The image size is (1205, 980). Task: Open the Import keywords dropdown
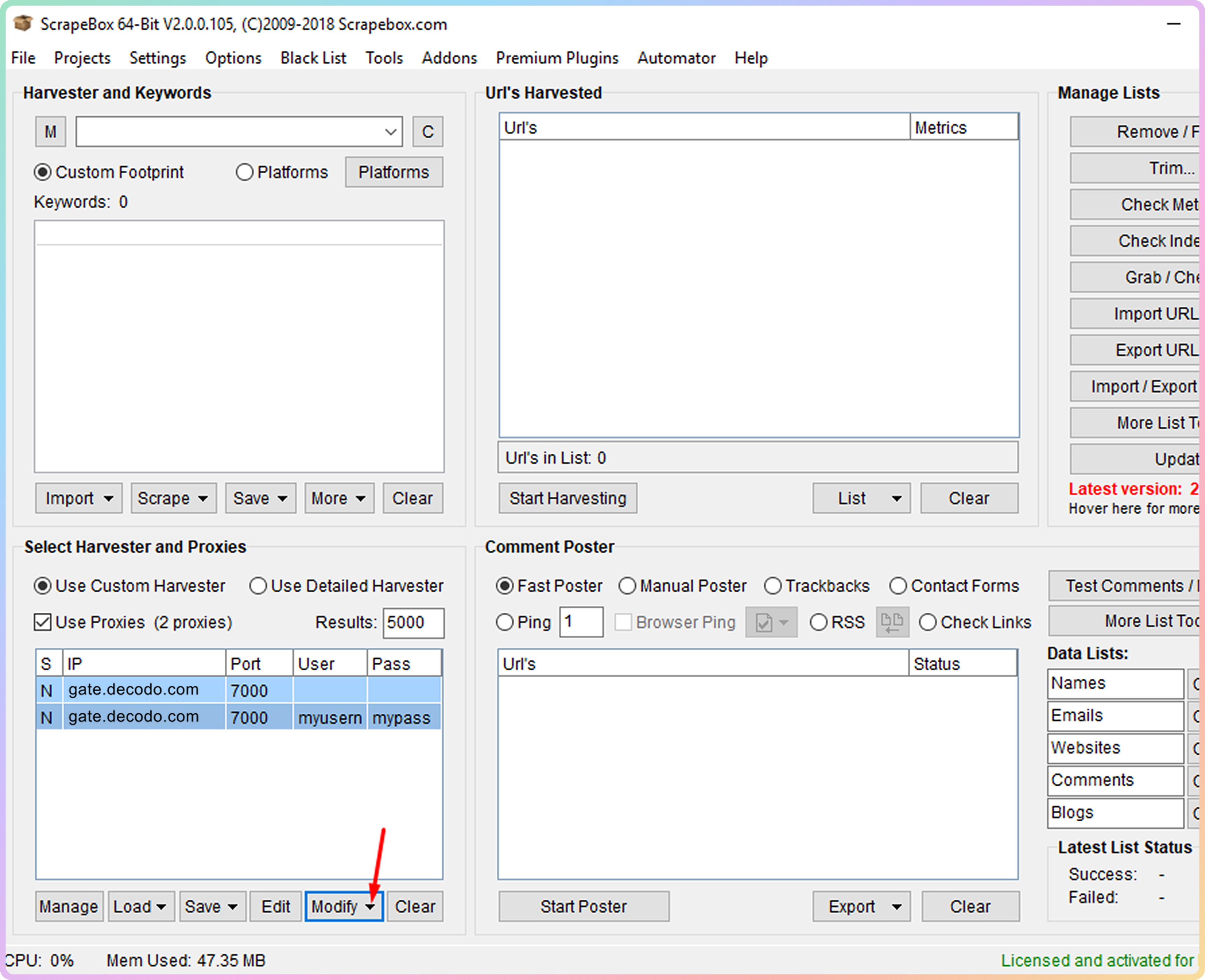pyautogui.click(x=78, y=498)
